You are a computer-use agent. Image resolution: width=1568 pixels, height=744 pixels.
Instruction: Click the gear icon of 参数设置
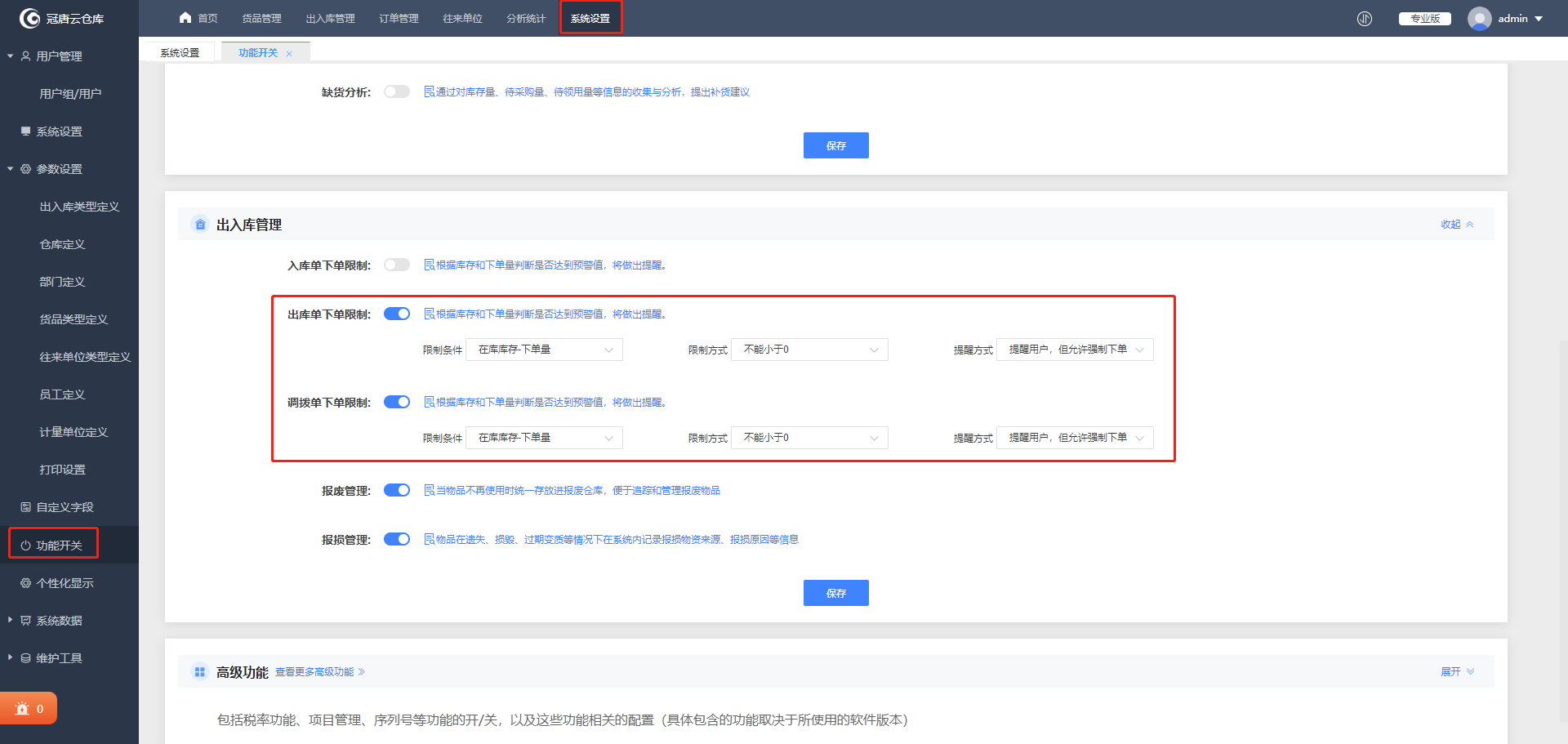25,169
